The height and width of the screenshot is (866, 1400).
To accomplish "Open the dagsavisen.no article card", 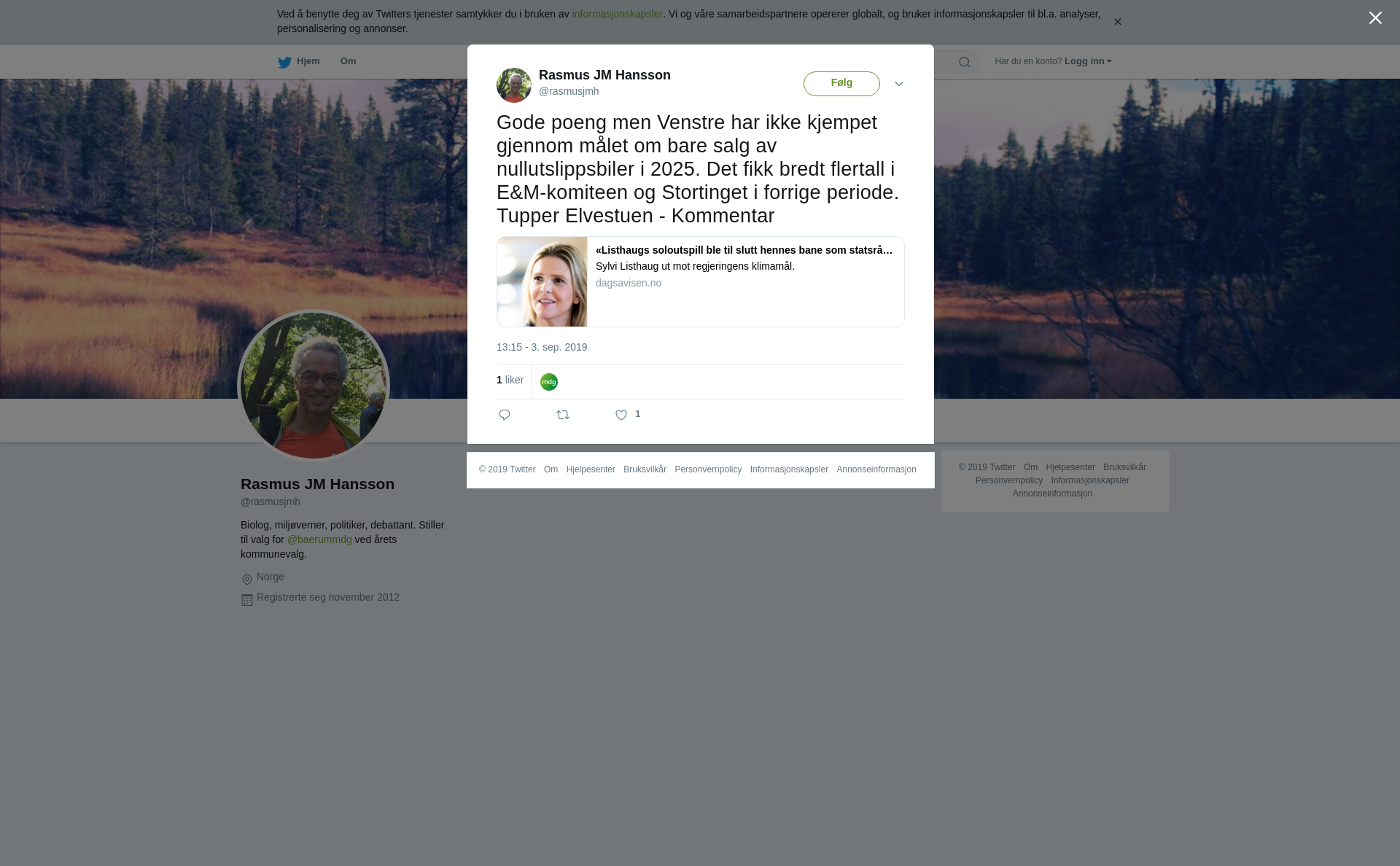I will [x=701, y=281].
